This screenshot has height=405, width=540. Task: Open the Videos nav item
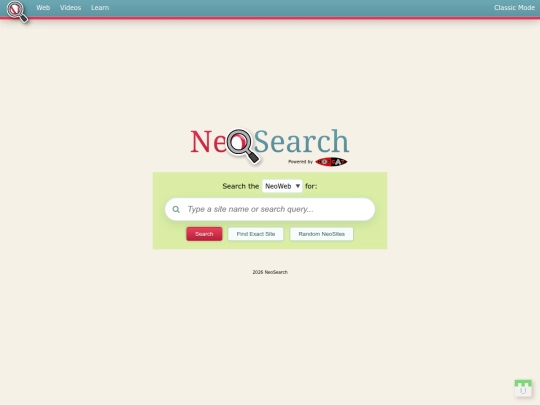70,8
